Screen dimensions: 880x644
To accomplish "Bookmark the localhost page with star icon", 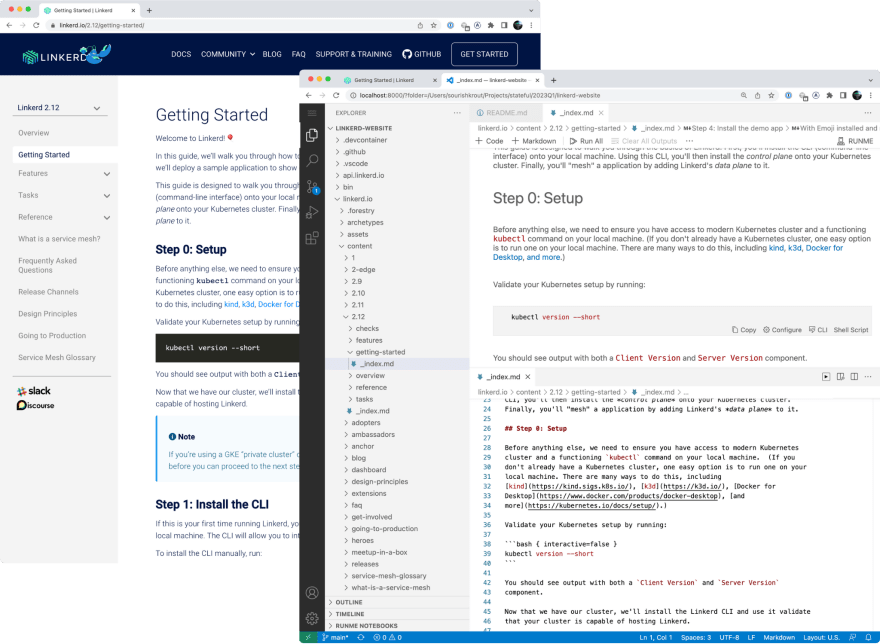I will pos(771,95).
